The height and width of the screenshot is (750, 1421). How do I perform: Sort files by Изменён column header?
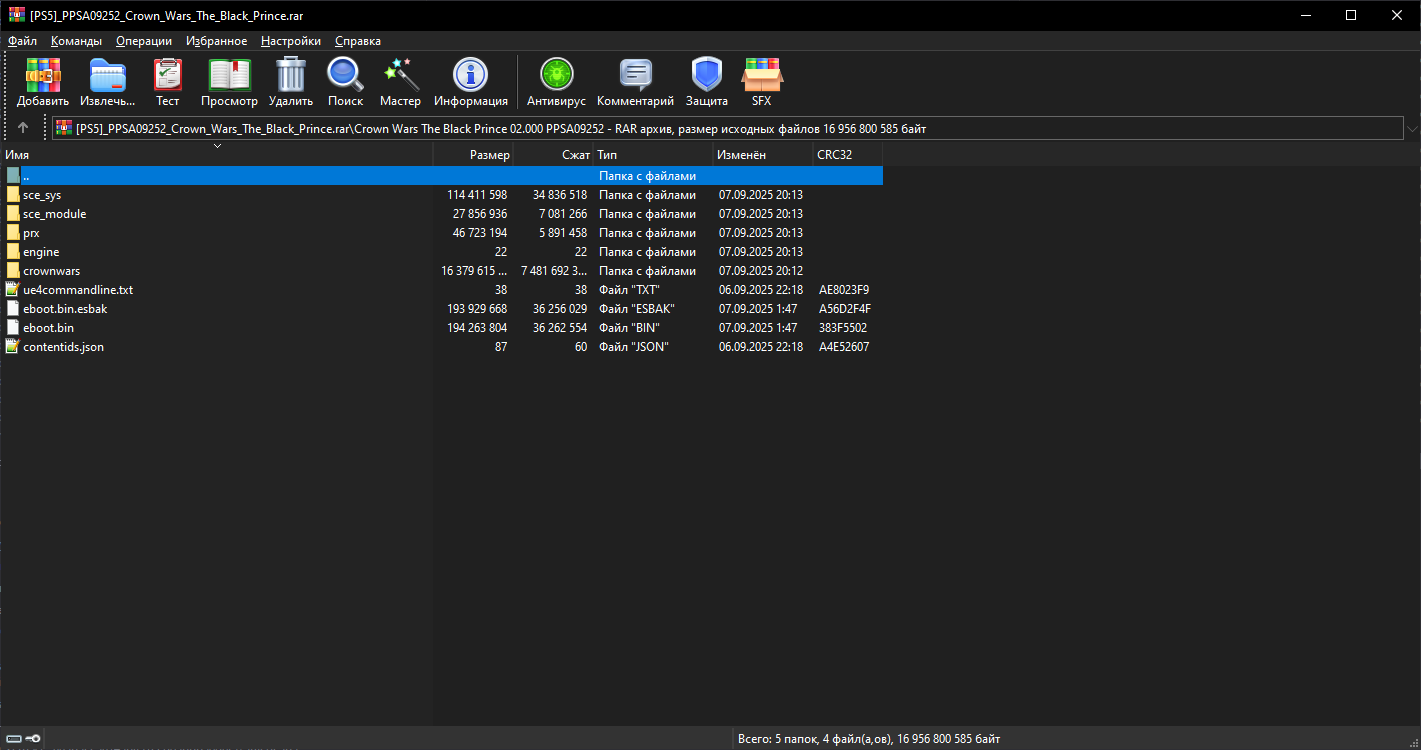741,155
